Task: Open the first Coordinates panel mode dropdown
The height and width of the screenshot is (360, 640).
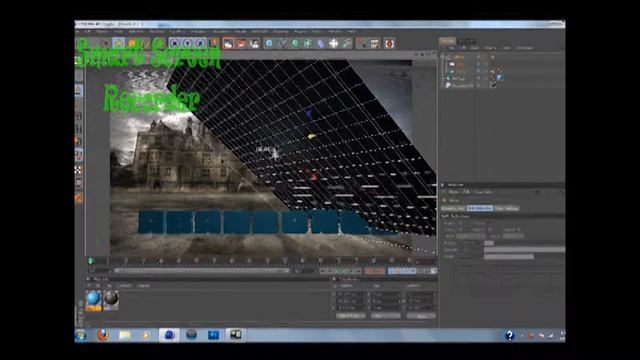Action: [x=351, y=316]
